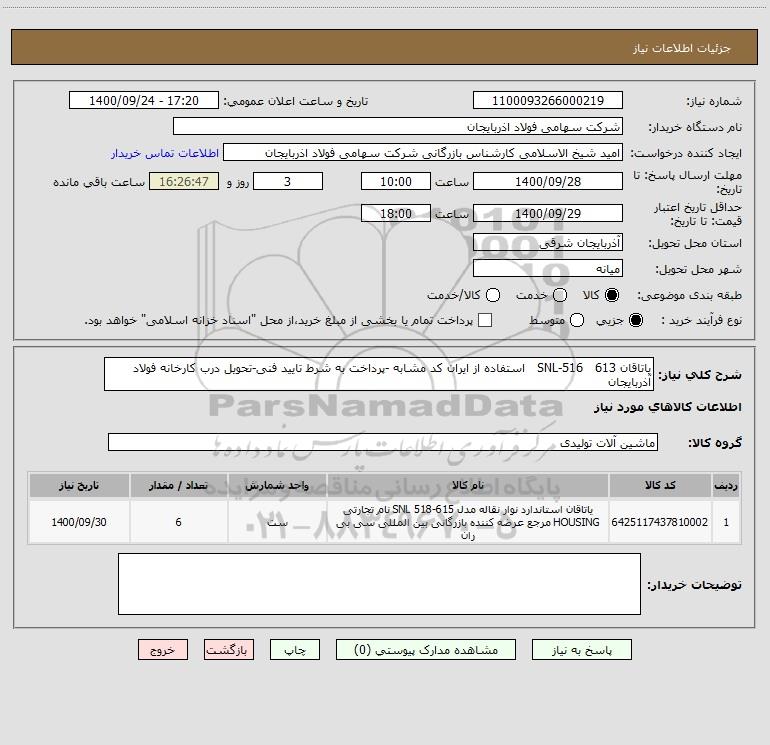Click the price validity date 1400/09/29
This screenshot has width=770, height=745.
point(548,213)
